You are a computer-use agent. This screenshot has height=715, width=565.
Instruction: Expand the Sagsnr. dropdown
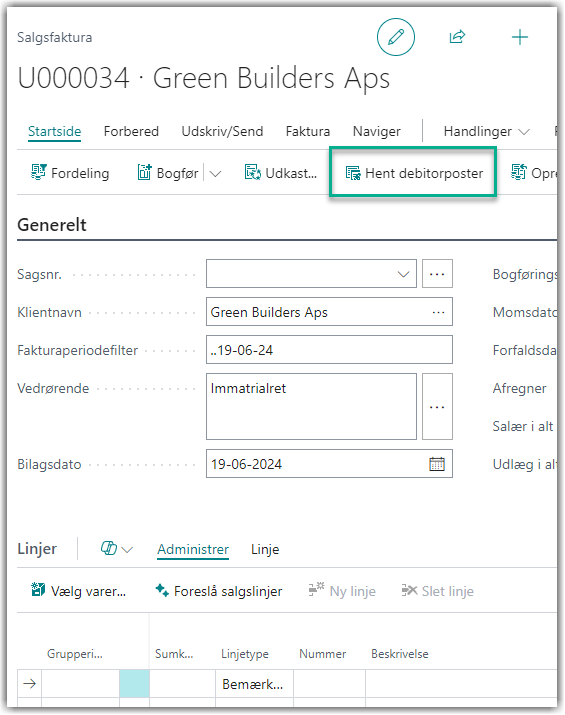click(403, 275)
